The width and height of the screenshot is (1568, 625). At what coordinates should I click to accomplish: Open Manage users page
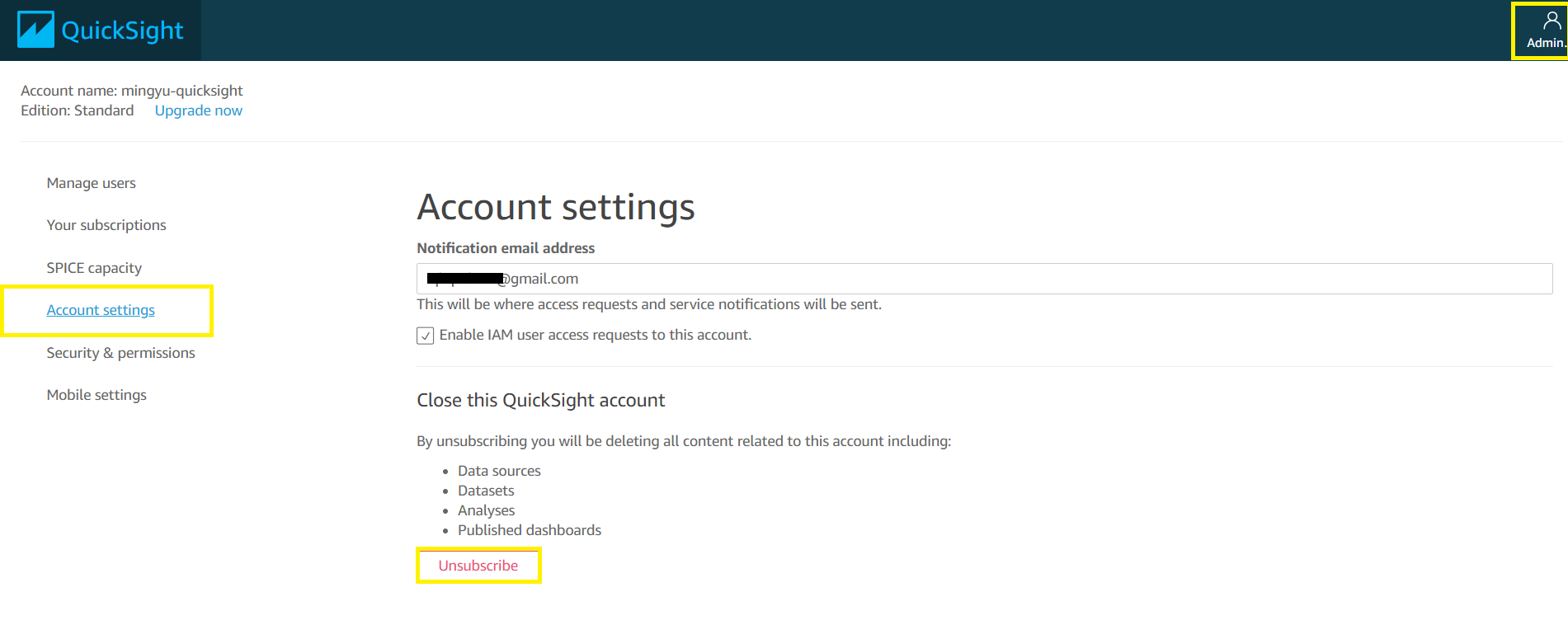(x=91, y=183)
